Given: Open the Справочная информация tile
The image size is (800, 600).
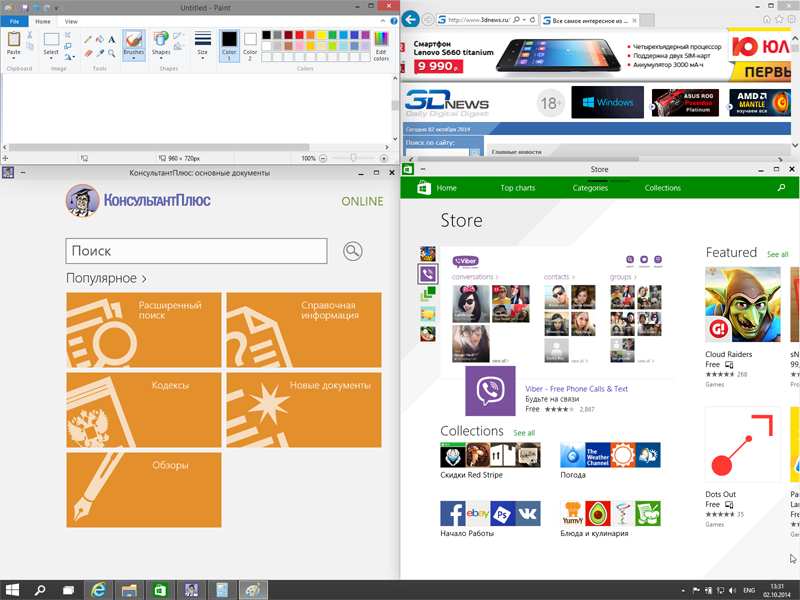Looking at the screenshot, I should tap(304, 330).
